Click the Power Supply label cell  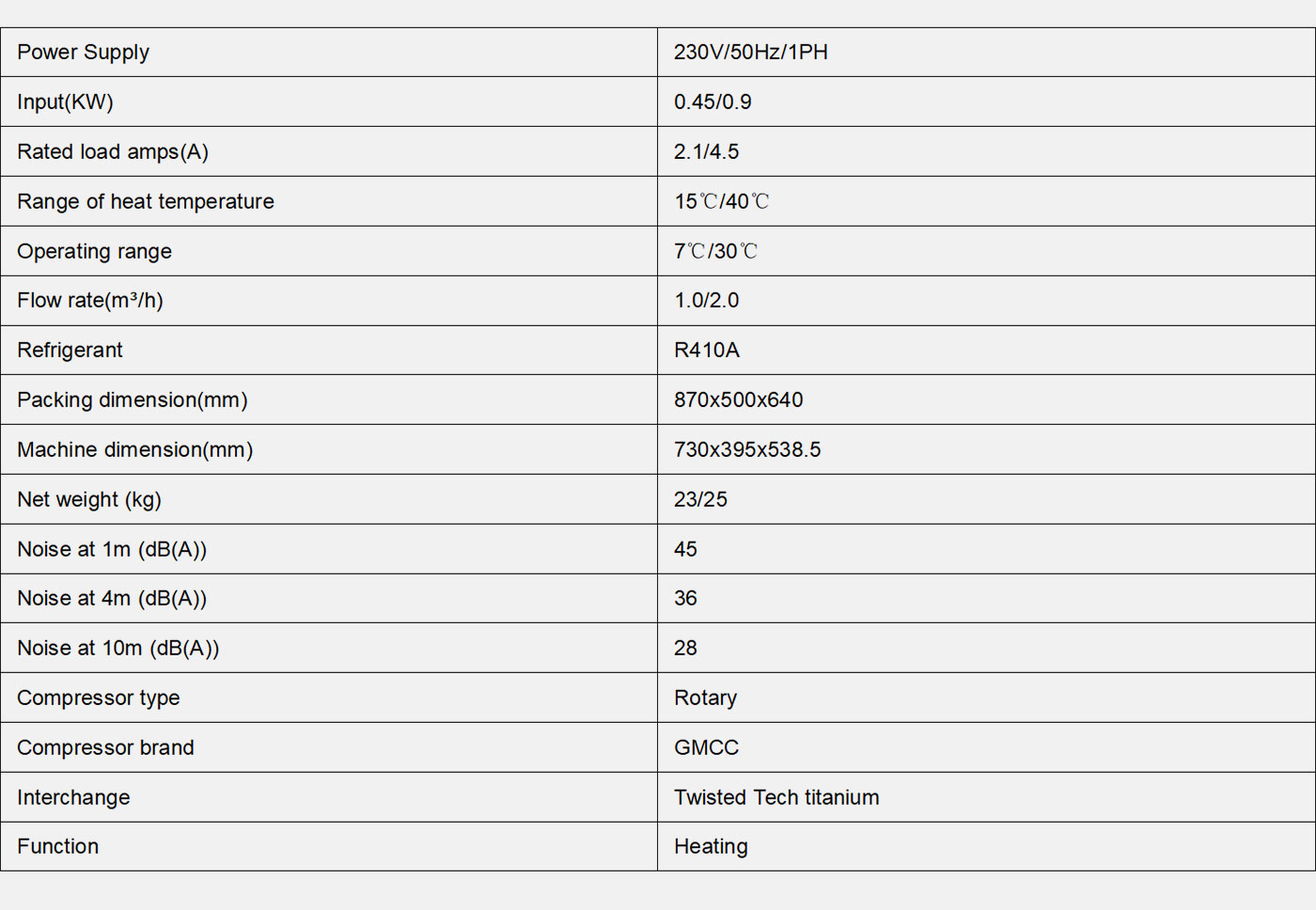(83, 53)
